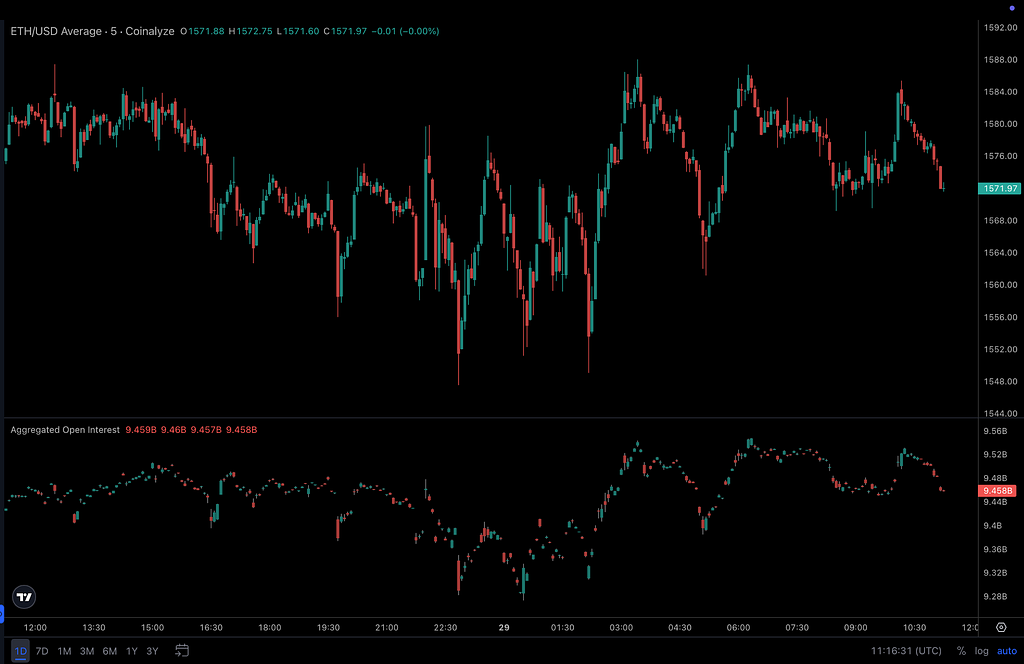
Task: Open the go-to-date calendar icon
Action: (182, 650)
